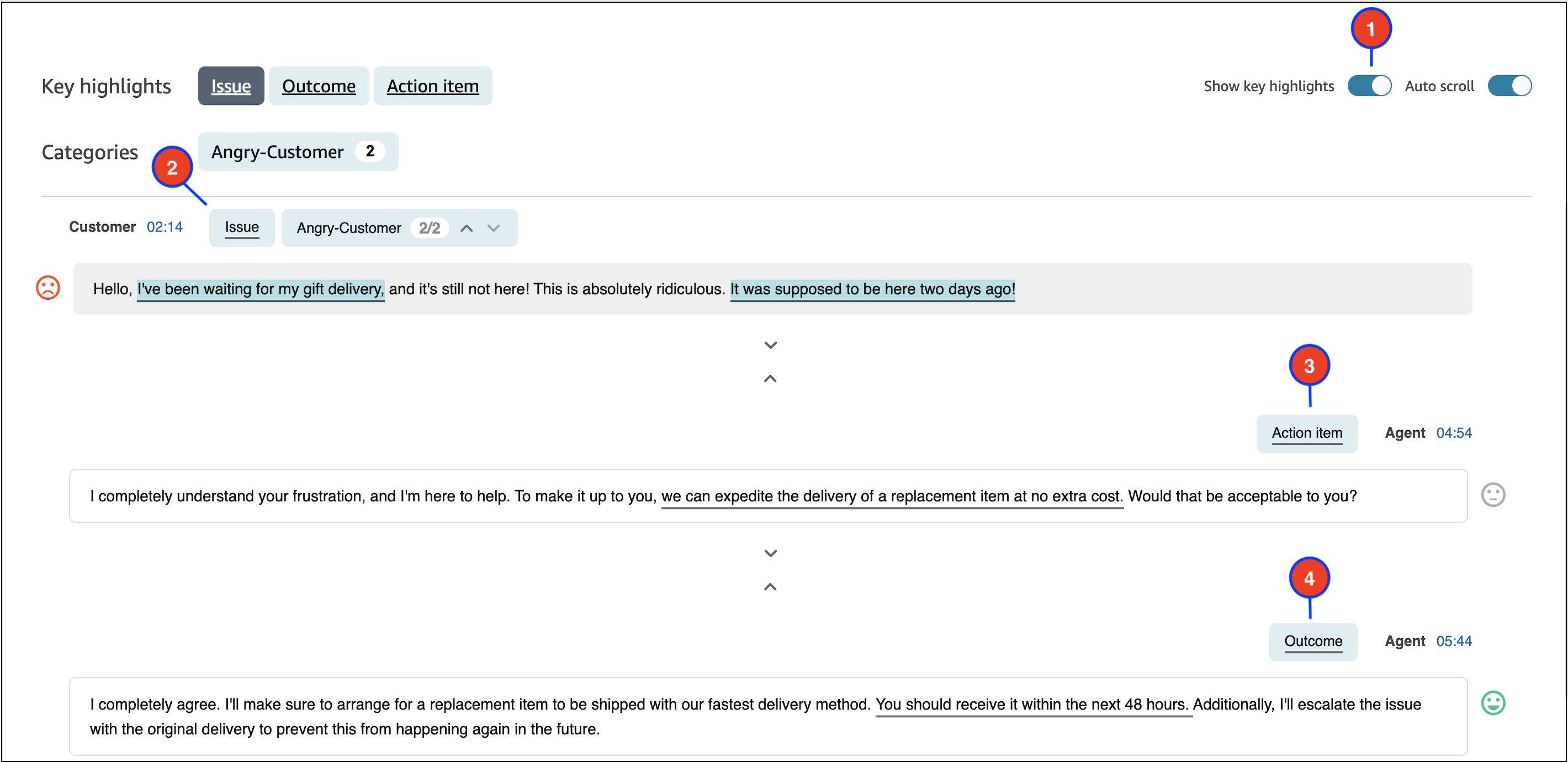Go to previous Angry-Customer highlight using up arrow
This screenshot has height=762, width=1568.
[x=467, y=228]
